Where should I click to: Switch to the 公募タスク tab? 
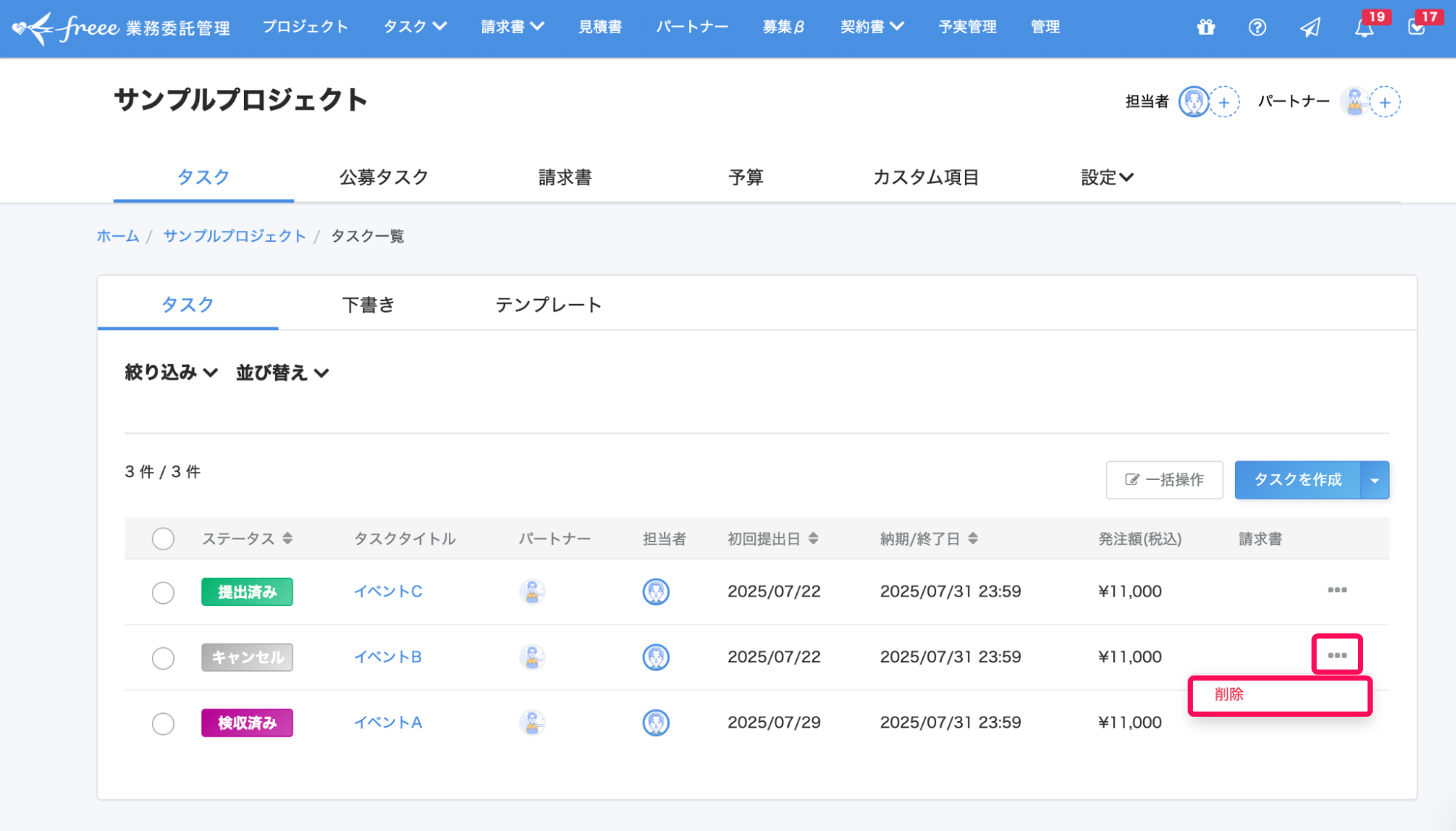[384, 177]
